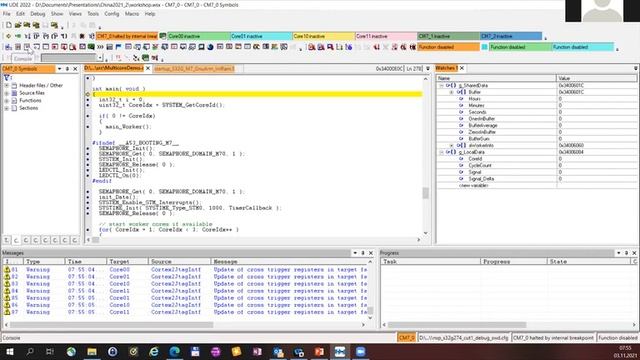
Task: Select Core00 inactive status button
Action: (x=199, y=36)
